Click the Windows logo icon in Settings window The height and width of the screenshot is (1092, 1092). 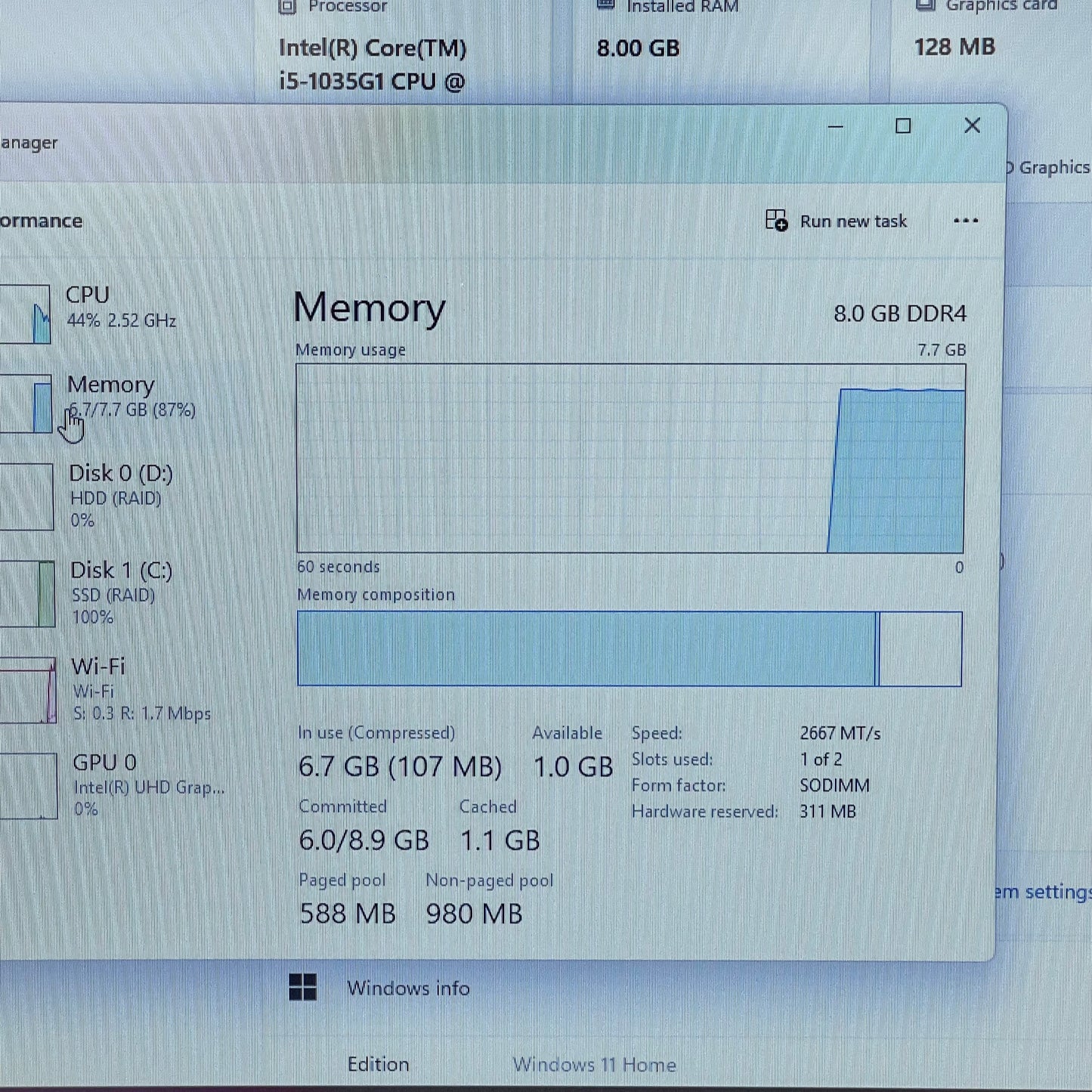[x=303, y=987]
